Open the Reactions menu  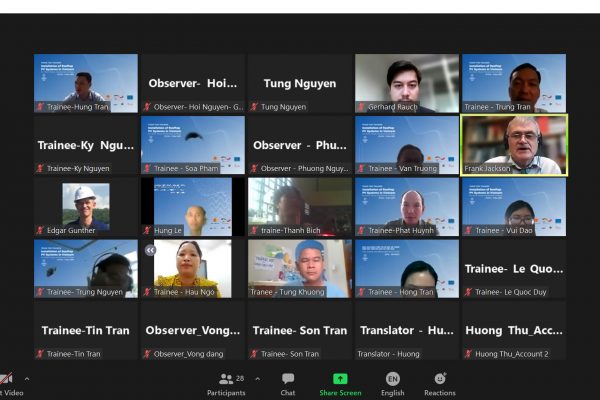pos(439,383)
